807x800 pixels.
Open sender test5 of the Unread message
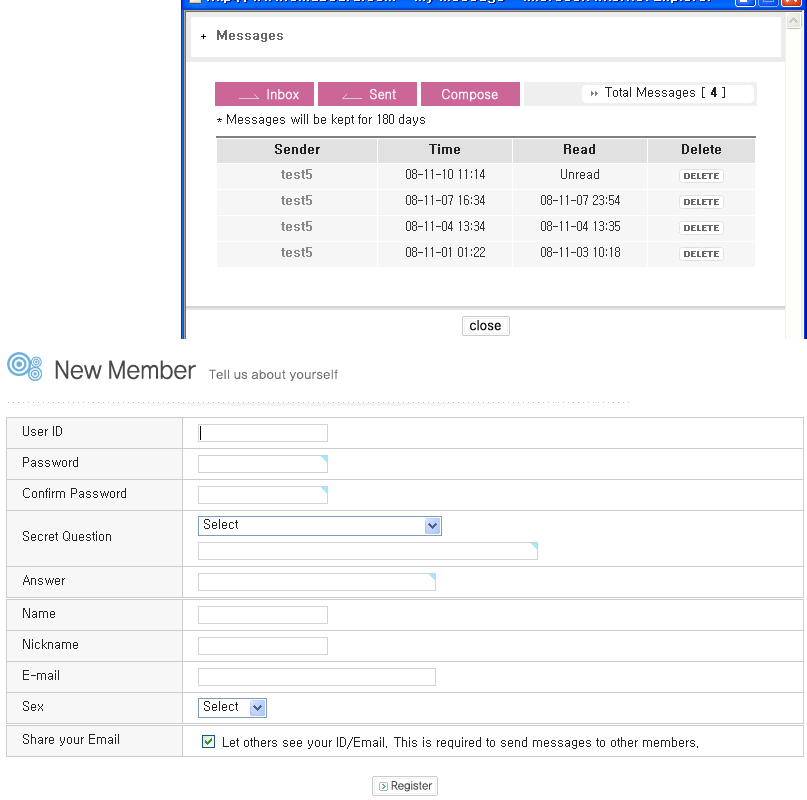(296, 175)
